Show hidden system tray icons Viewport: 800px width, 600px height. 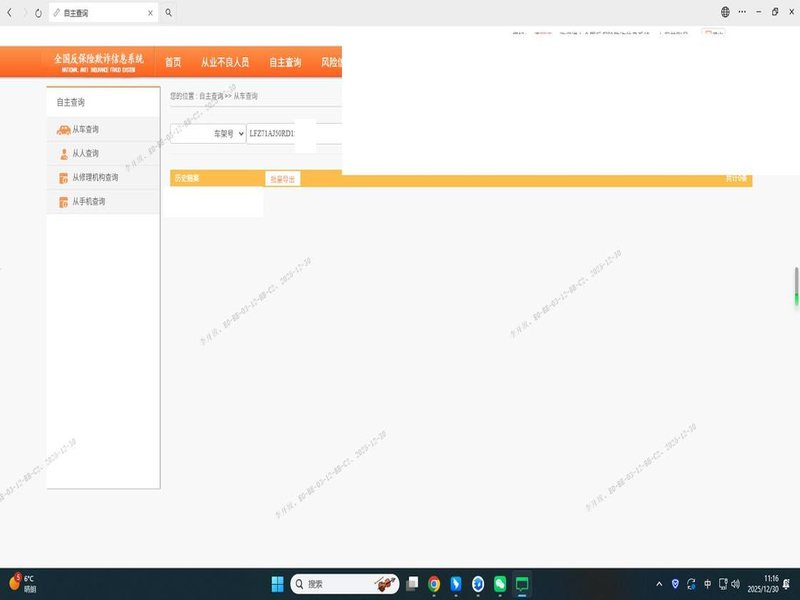(x=658, y=583)
